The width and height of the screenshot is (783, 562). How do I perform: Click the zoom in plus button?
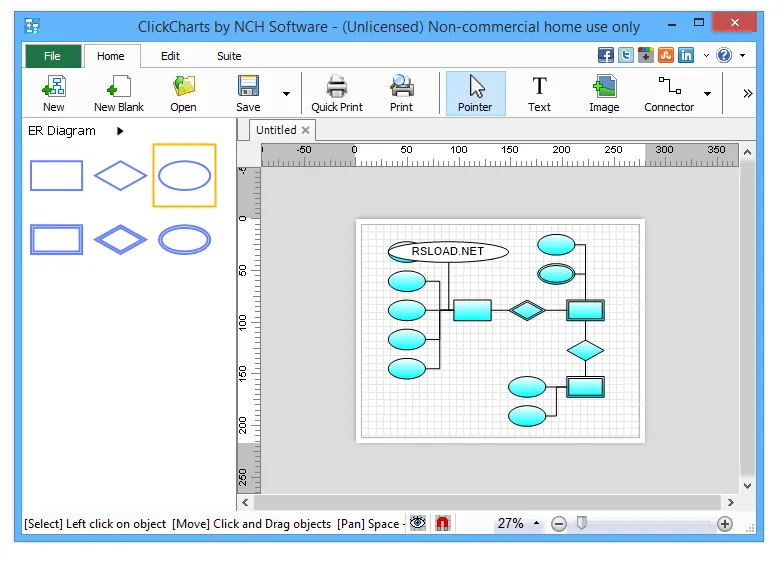tap(725, 524)
